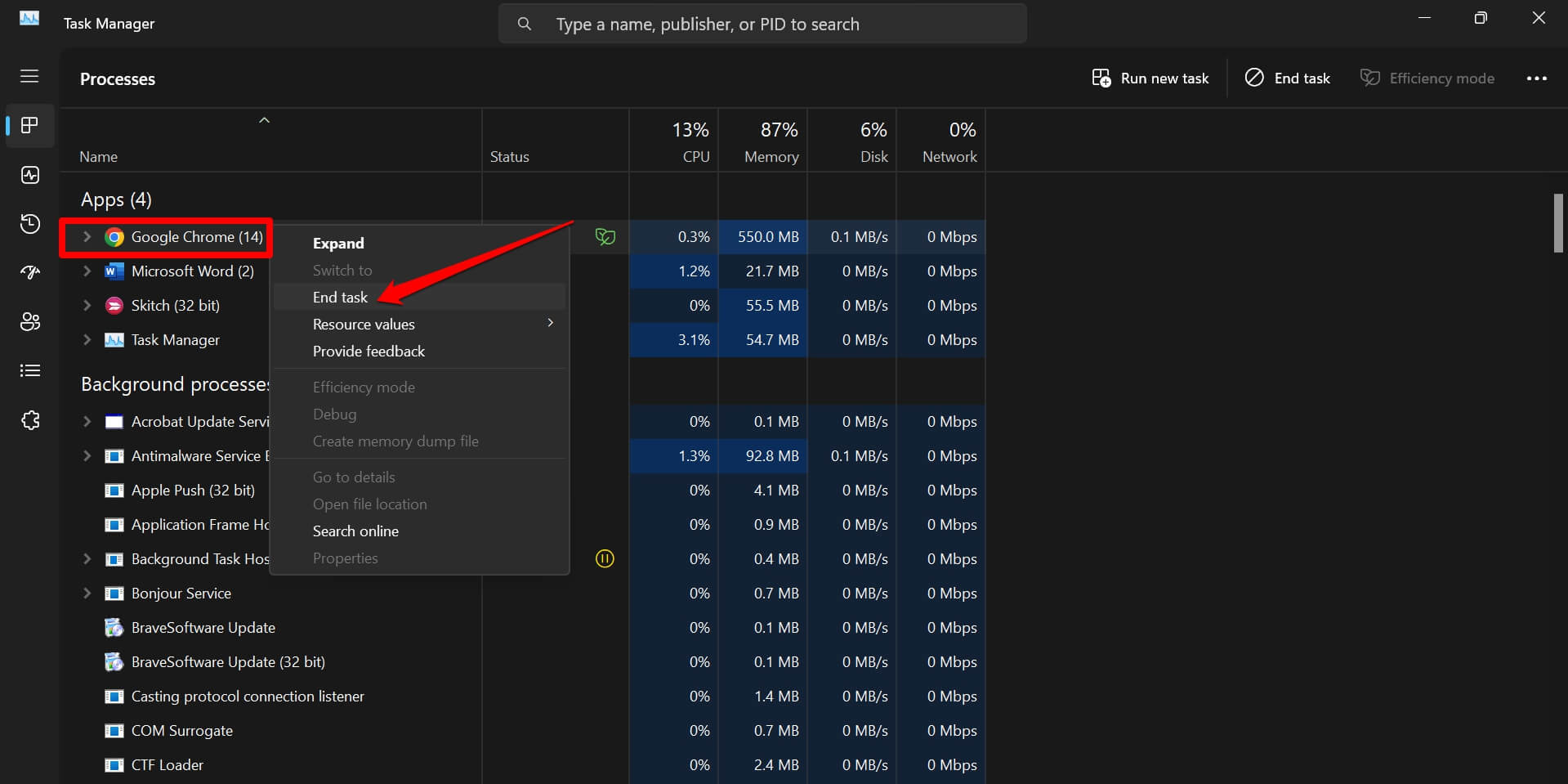
Task: Sort by the Memory column header
Action: pyautogui.click(x=763, y=141)
